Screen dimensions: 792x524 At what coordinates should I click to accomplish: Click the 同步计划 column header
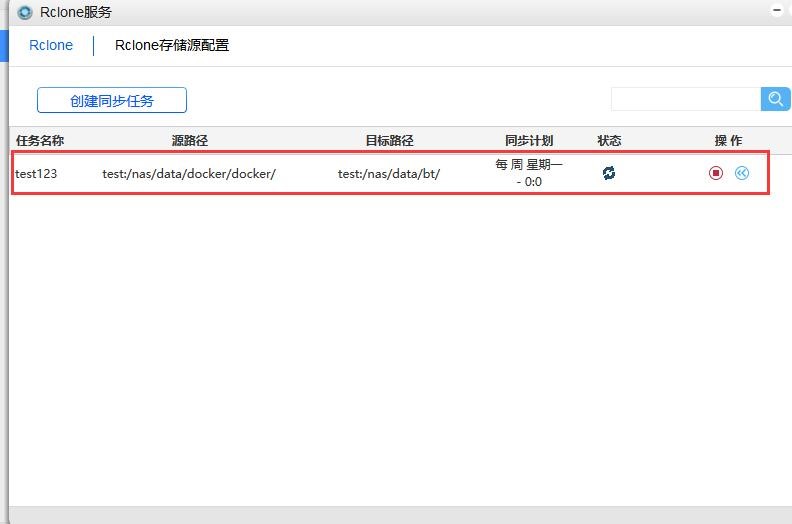529,140
